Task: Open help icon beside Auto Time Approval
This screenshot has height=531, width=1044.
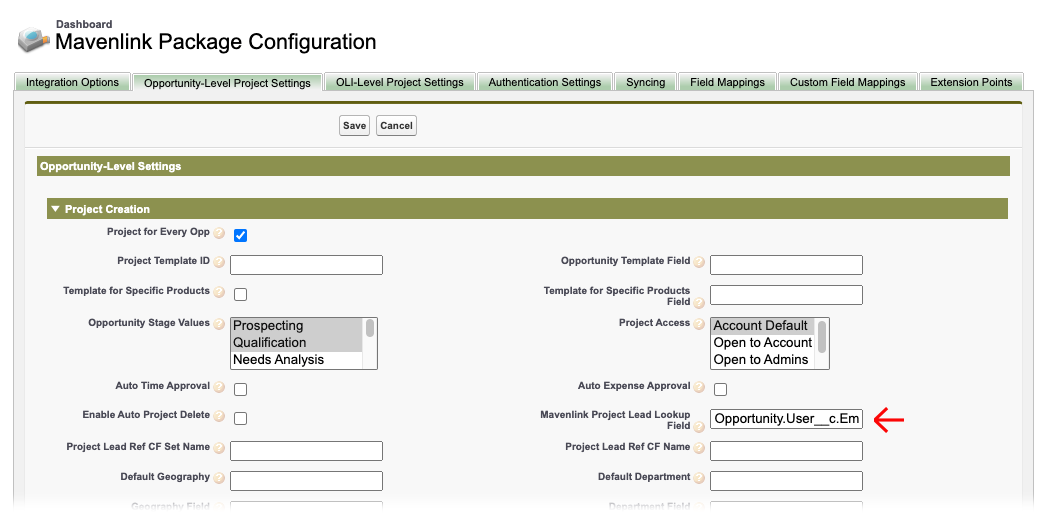Action: 219,387
